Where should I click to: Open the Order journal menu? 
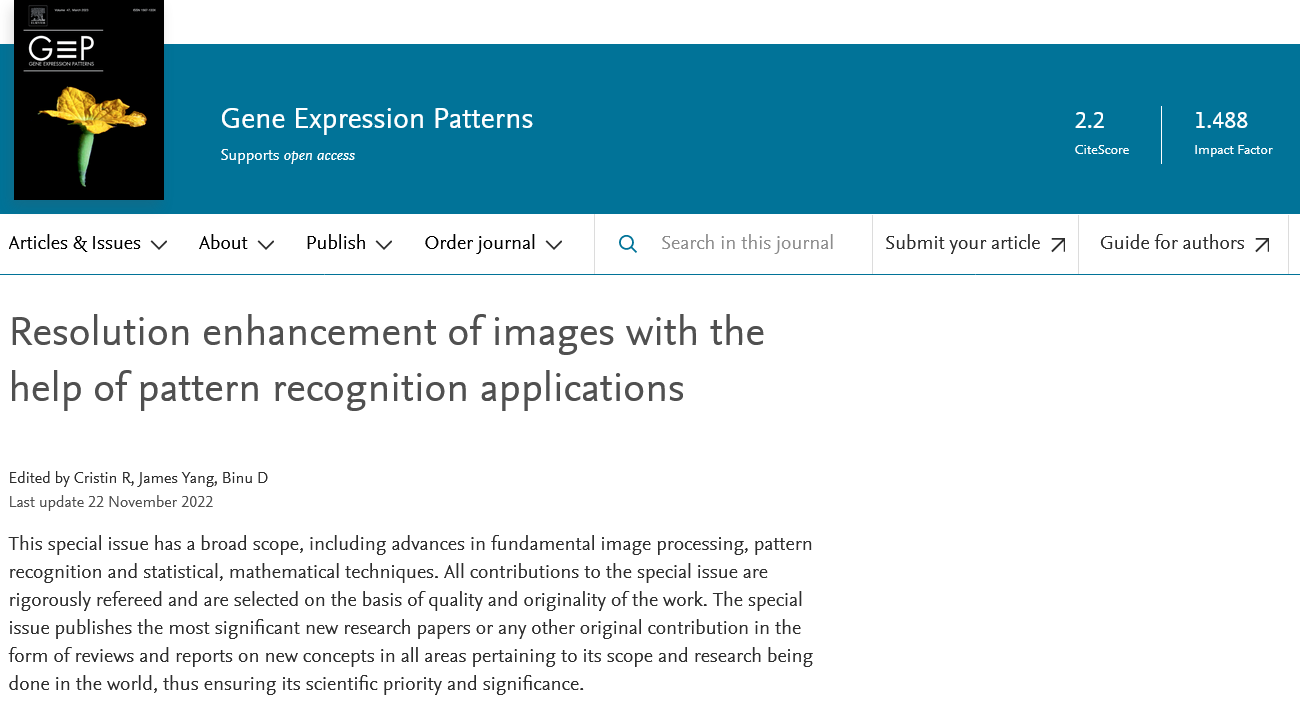(480, 244)
